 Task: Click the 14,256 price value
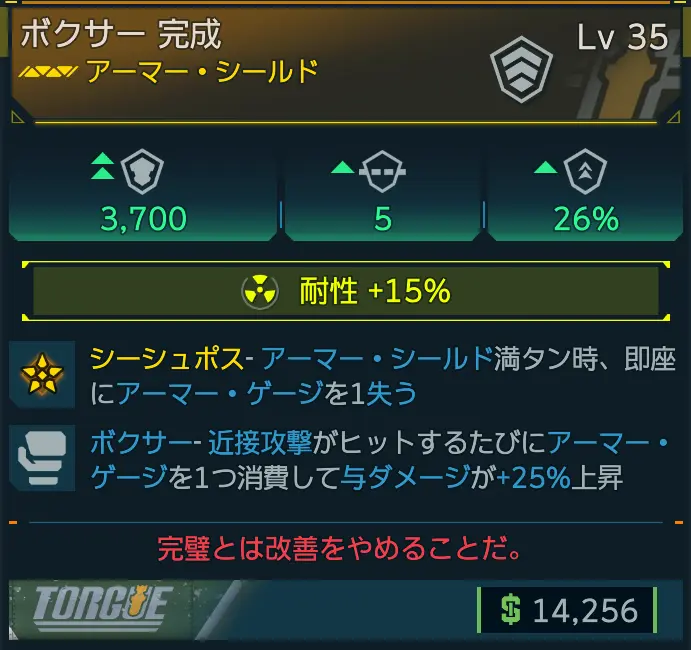(586, 611)
